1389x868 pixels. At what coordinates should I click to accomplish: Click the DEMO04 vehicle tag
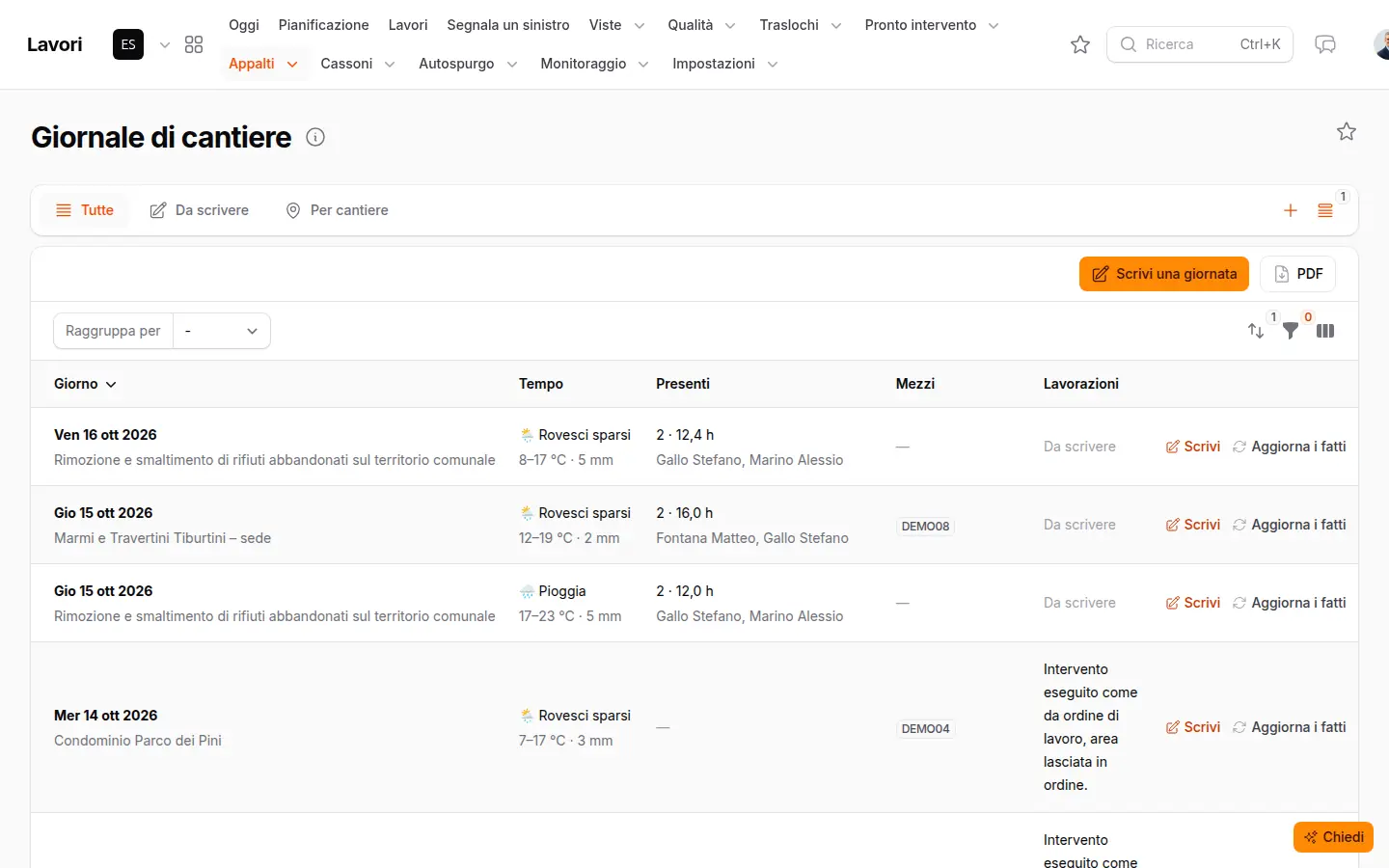(925, 729)
